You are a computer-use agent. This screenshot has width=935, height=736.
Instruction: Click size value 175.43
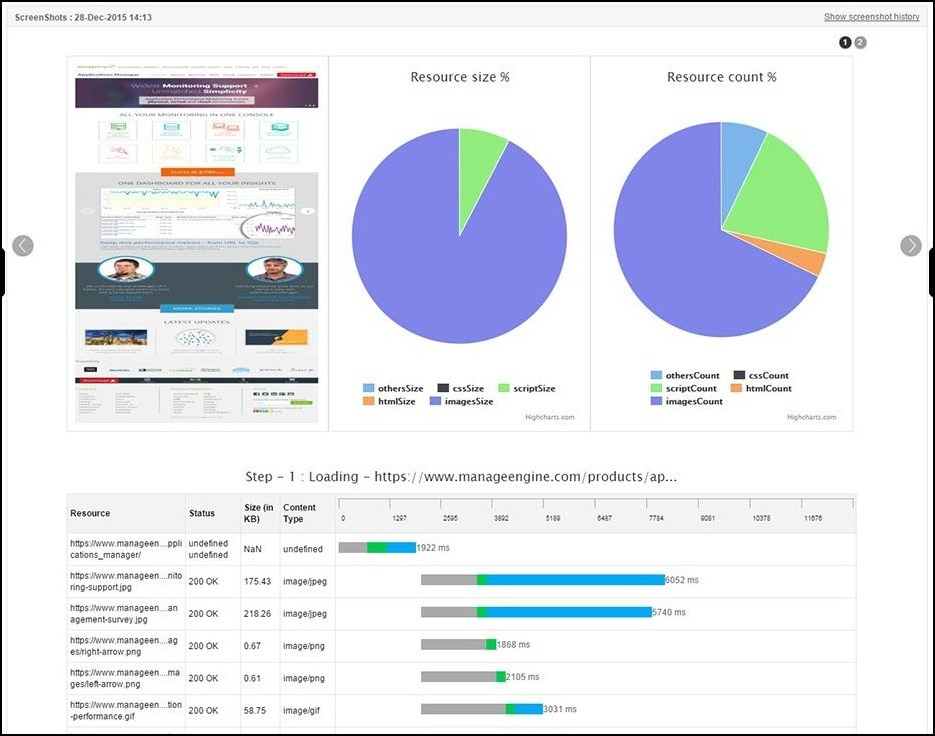tap(257, 581)
